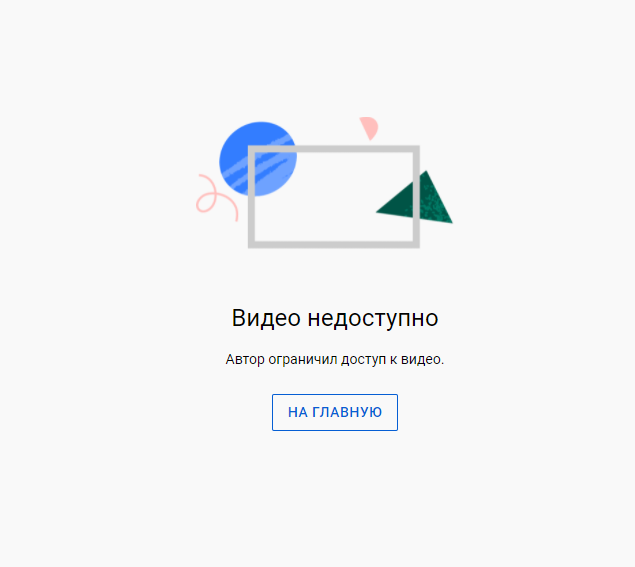Click the Видео недоступно heading
Screen dimensions: 635x567
point(335,318)
